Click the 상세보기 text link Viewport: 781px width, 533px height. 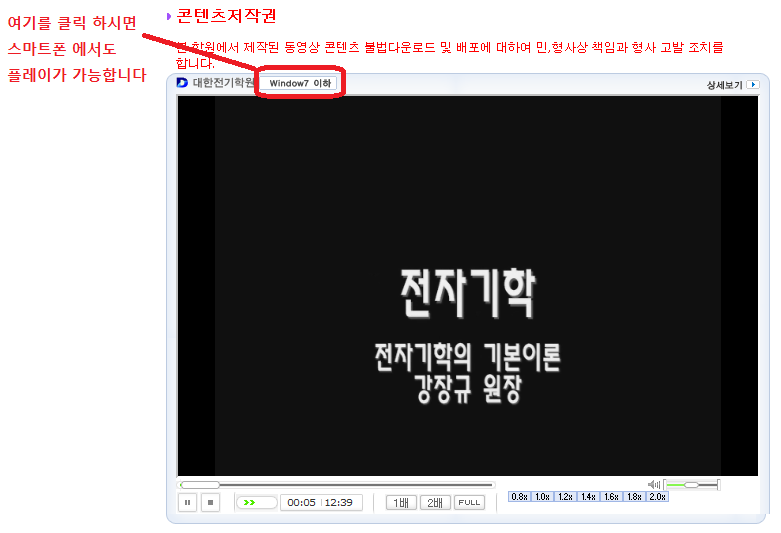coord(724,85)
